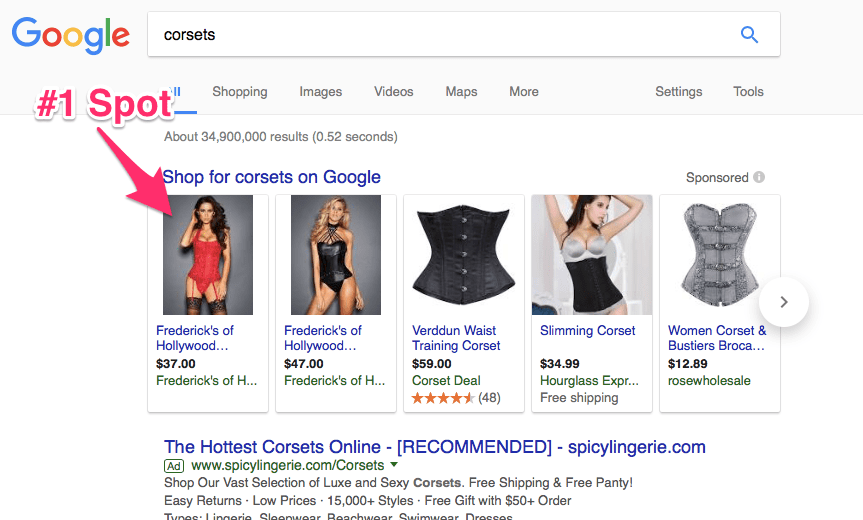
Task: Switch to the Shopping tab
Action: click(240, 91)
